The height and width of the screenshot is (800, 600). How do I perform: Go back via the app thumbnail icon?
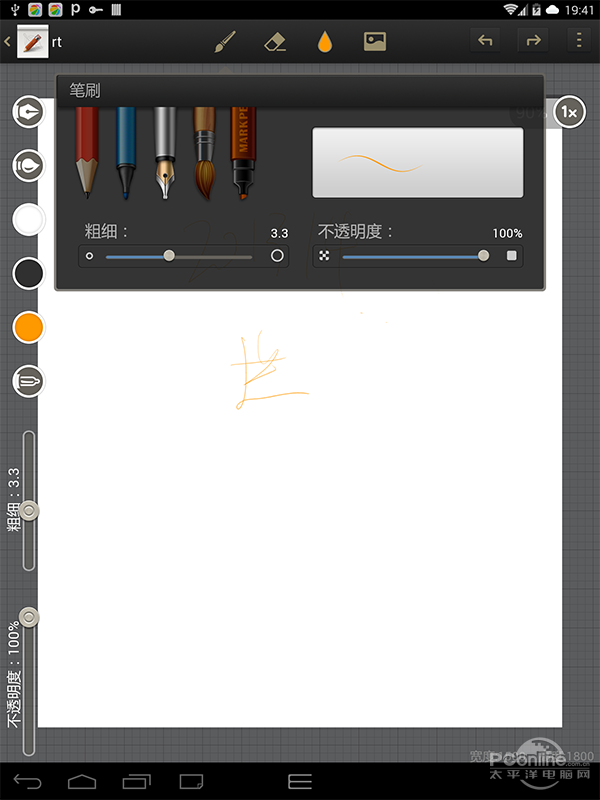coord(33,41)
